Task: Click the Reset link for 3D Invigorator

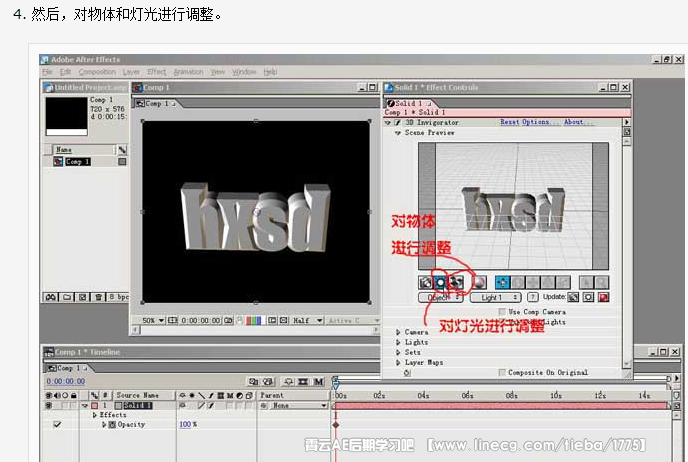Action: [509, 122]
